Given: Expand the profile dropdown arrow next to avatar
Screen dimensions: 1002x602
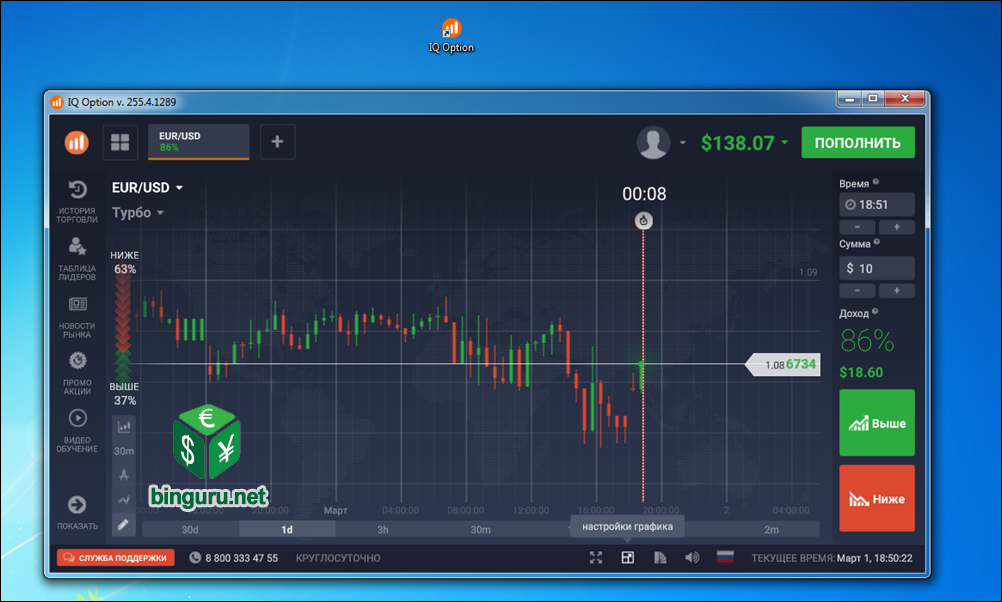Looking at the screenshot, I should tap(682, 143).
